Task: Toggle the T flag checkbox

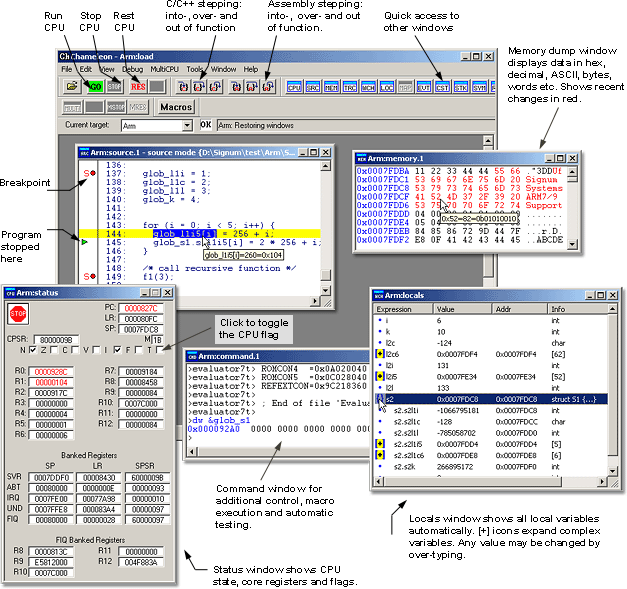Action: (x=159, y=350)
